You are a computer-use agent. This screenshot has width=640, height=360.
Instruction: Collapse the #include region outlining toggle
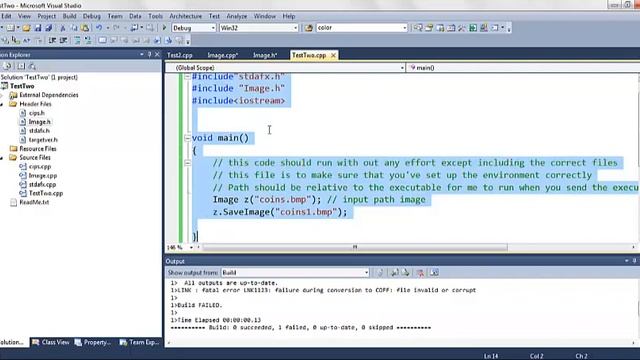(187, 76)
